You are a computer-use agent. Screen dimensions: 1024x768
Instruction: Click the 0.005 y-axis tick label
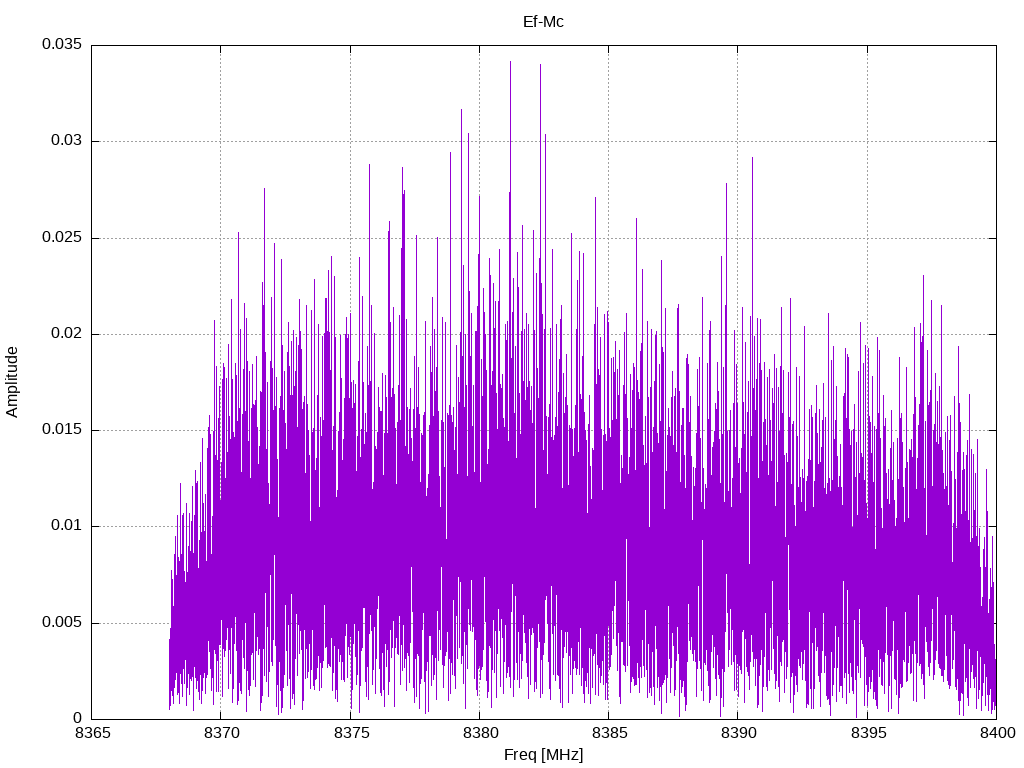(62, 622)
